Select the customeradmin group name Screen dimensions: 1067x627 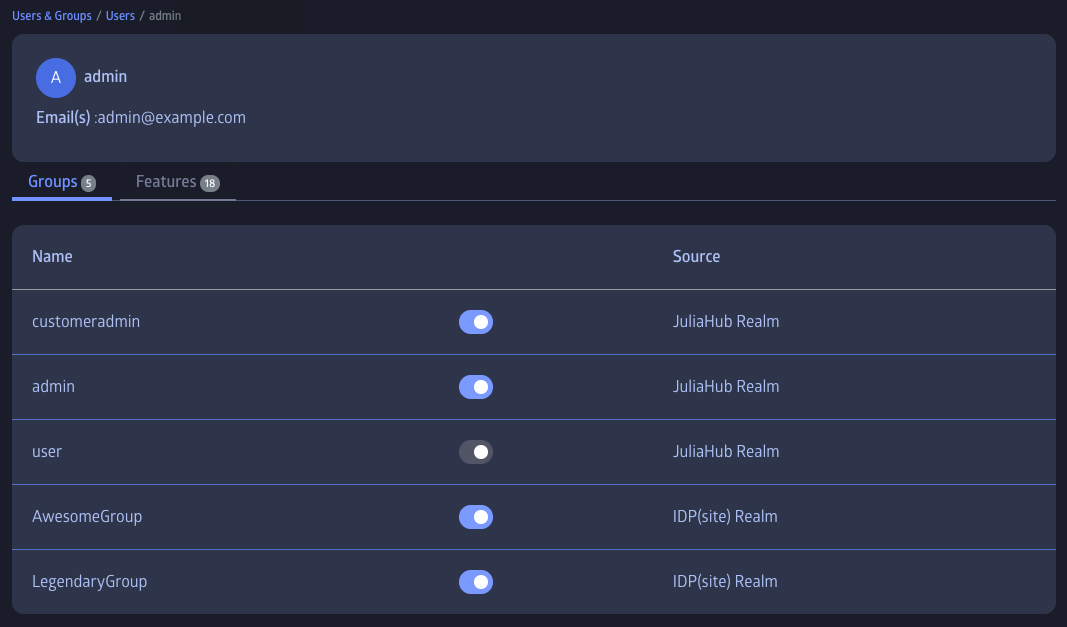(86, 322)
